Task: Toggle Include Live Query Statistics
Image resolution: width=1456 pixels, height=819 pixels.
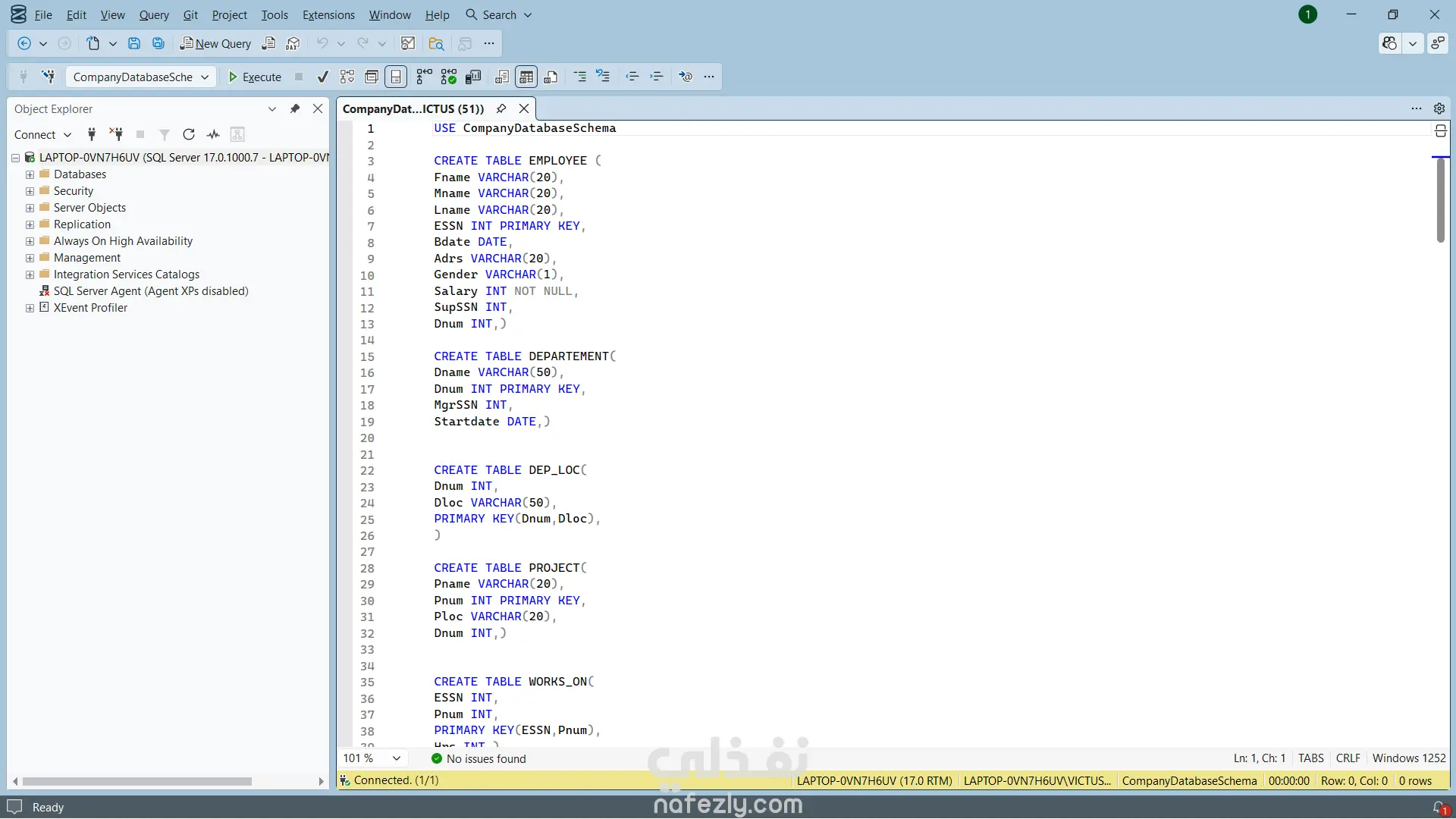Action: point(449,77)
